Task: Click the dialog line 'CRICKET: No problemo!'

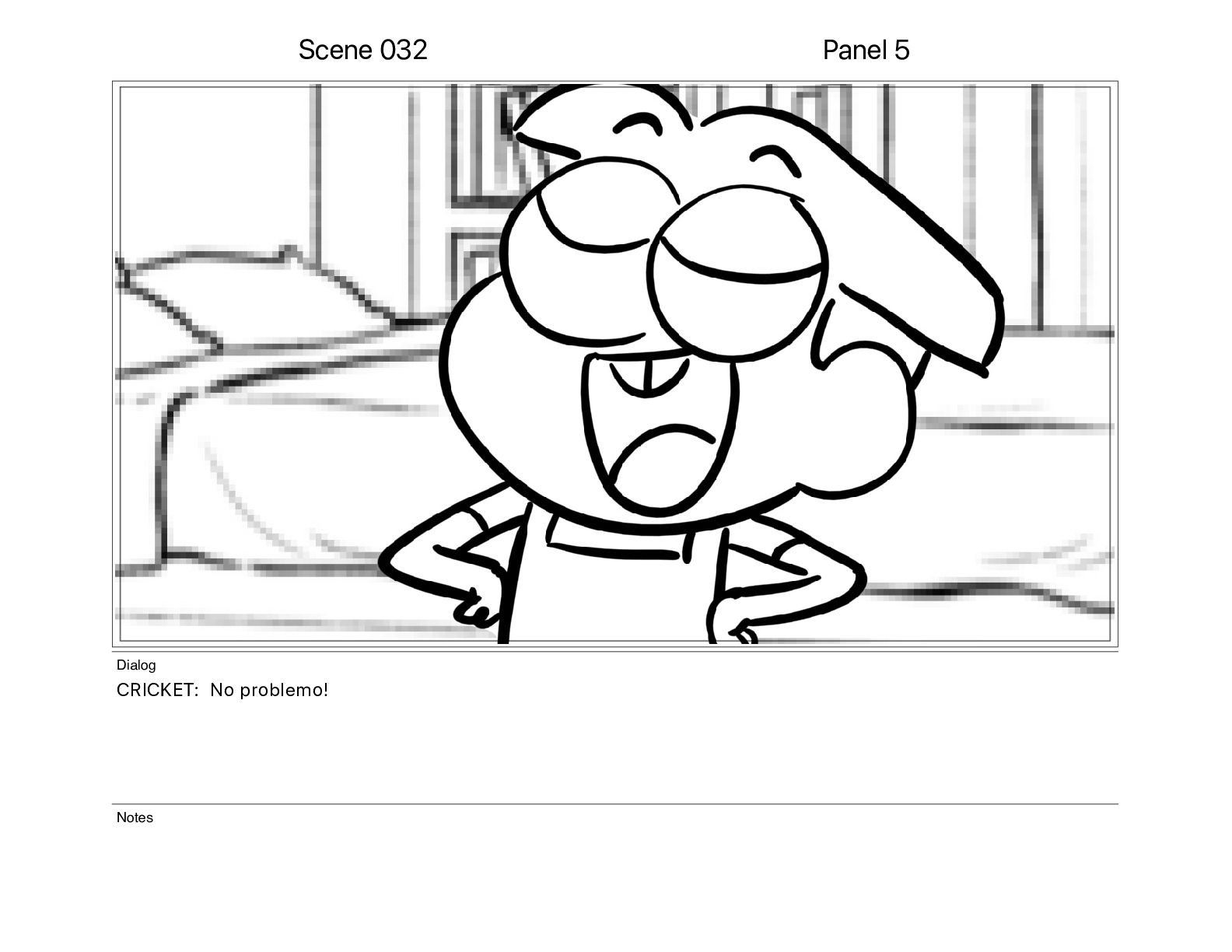Action: (x=222, y=690)
